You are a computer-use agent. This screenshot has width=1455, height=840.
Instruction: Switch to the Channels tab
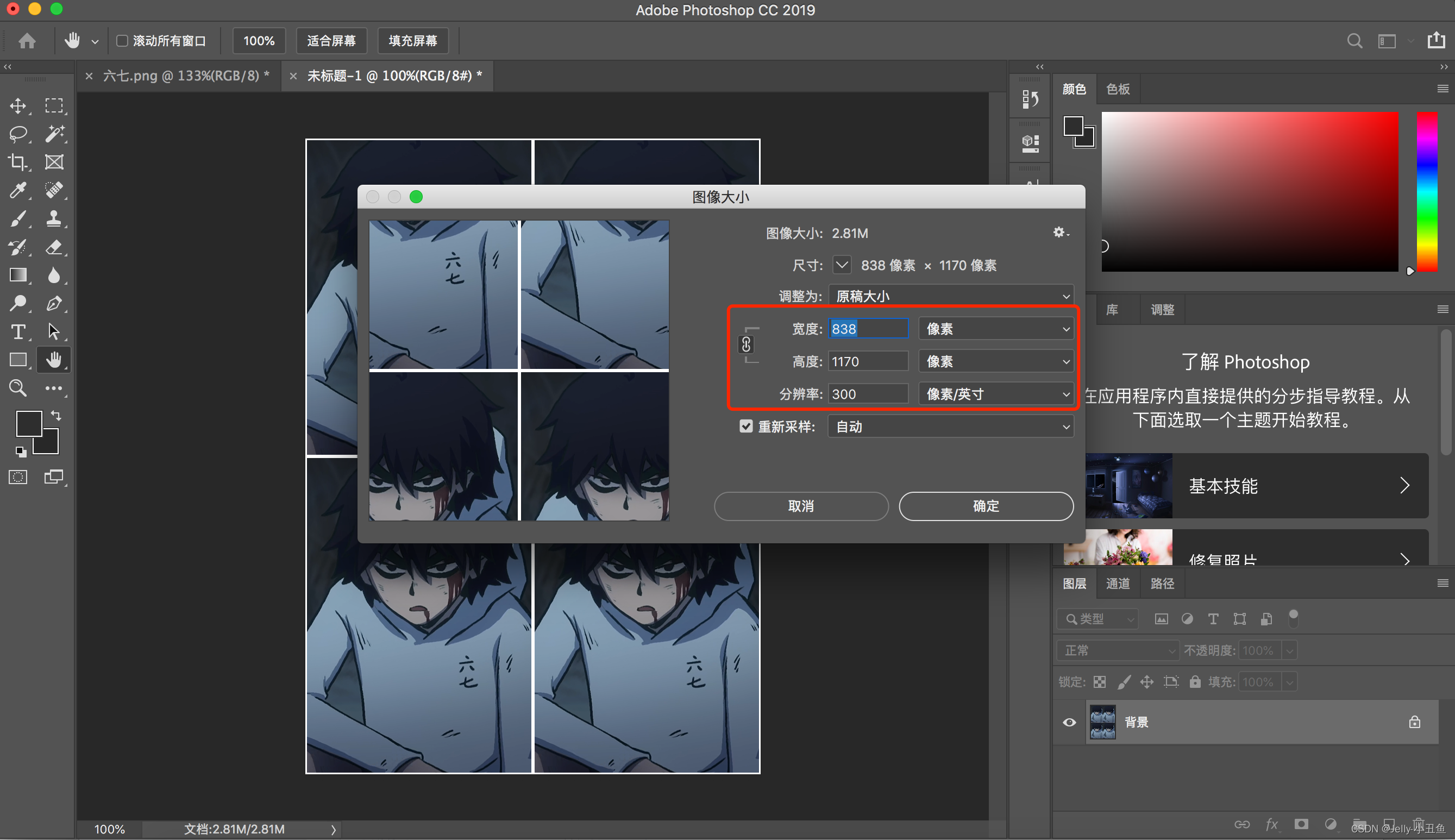(1118, 583)
